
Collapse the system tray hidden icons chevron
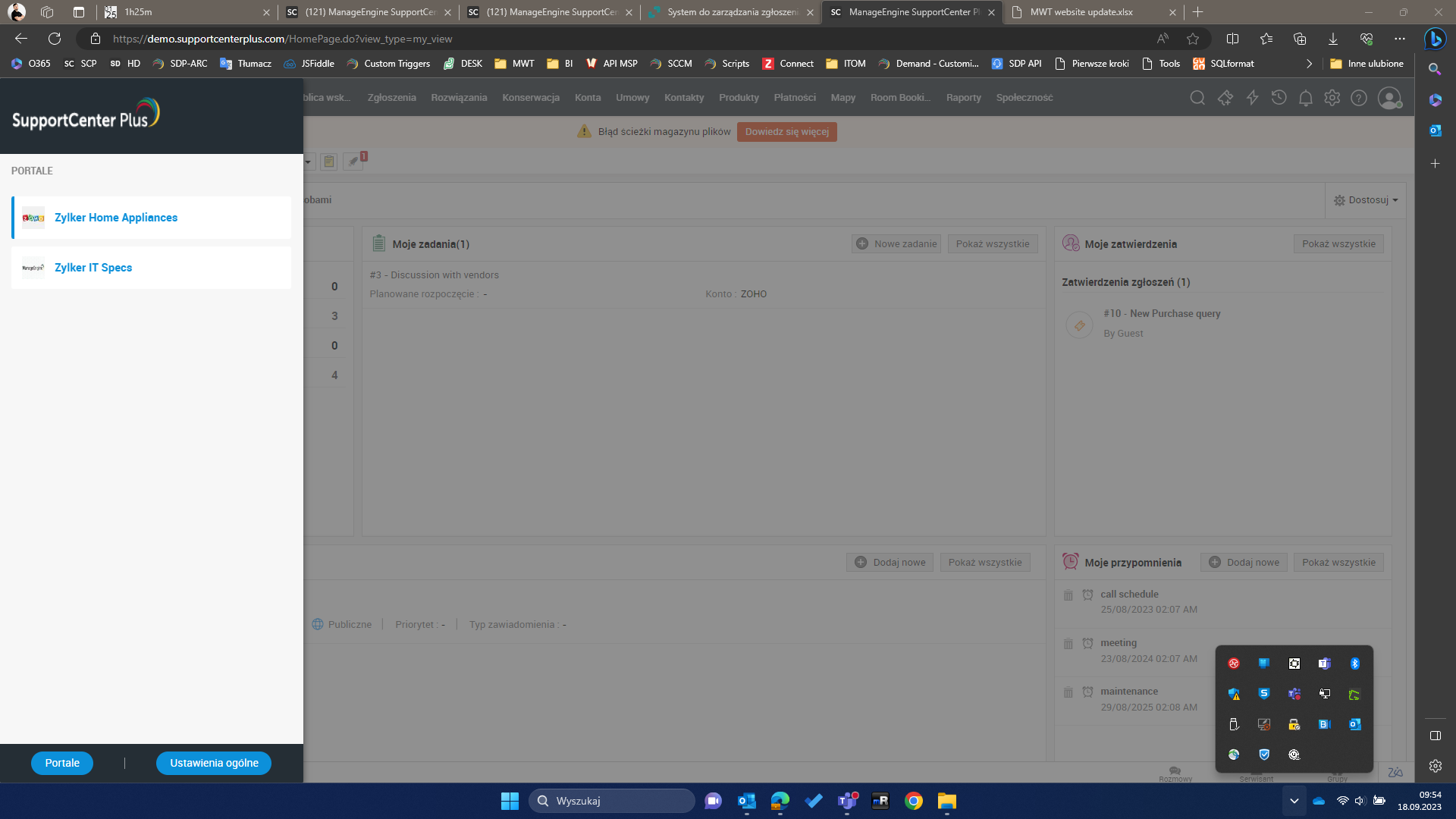point(1294,801)
